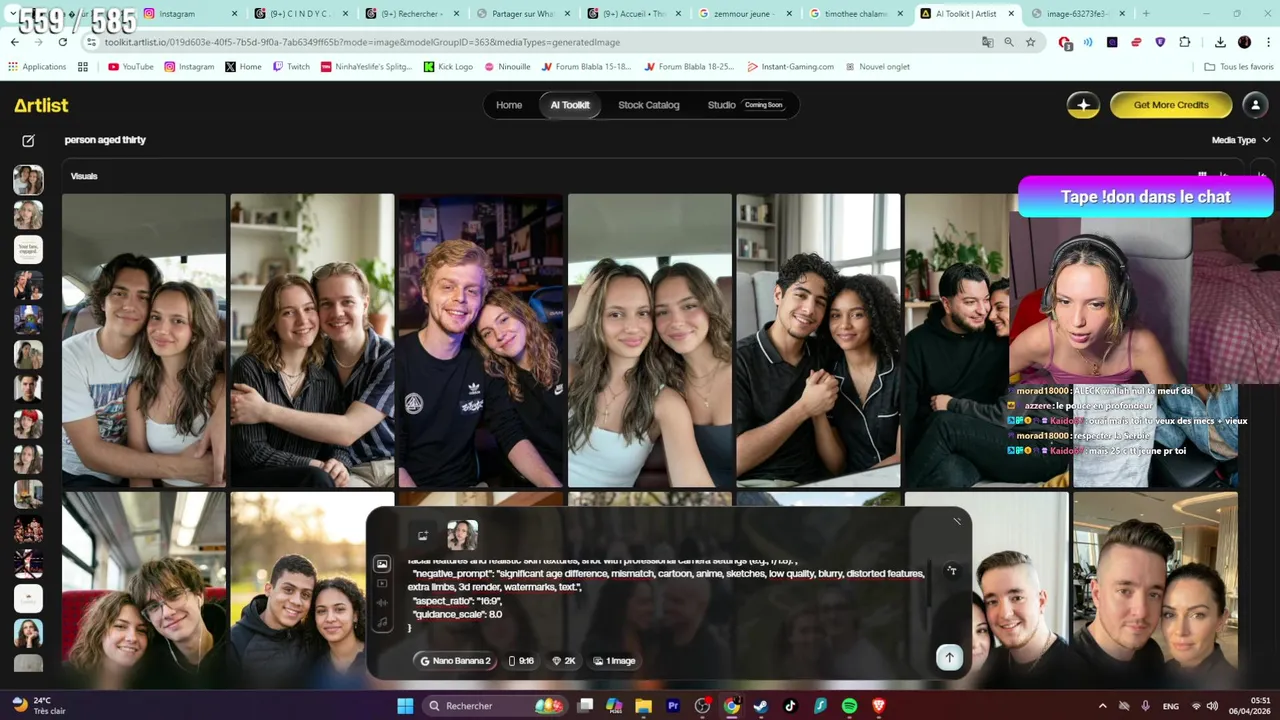Open first couple image with white t-shirt man
Image resolution: width=1280 pixels, height=720 pixels.
tap(144, 340)
